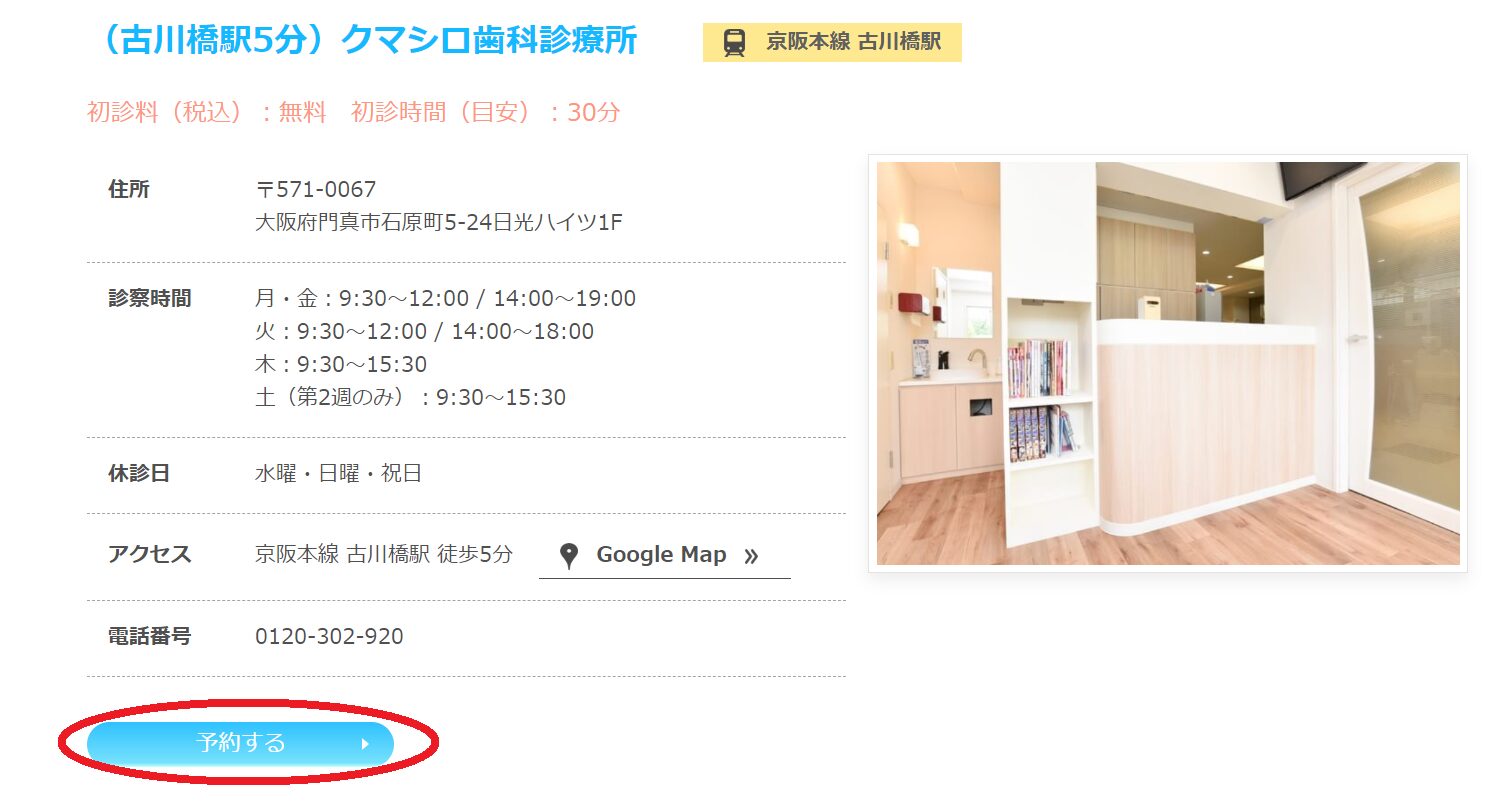
Task: Click the 電話番号 label
Action: [149, 635]
